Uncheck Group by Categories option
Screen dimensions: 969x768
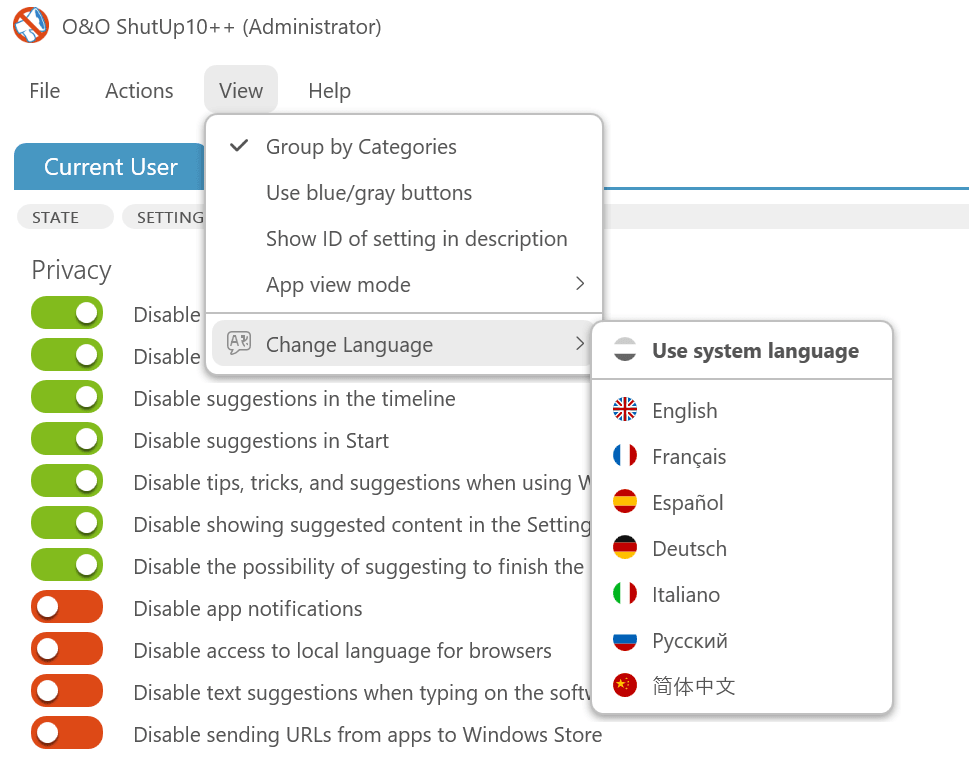pos(361,147)
